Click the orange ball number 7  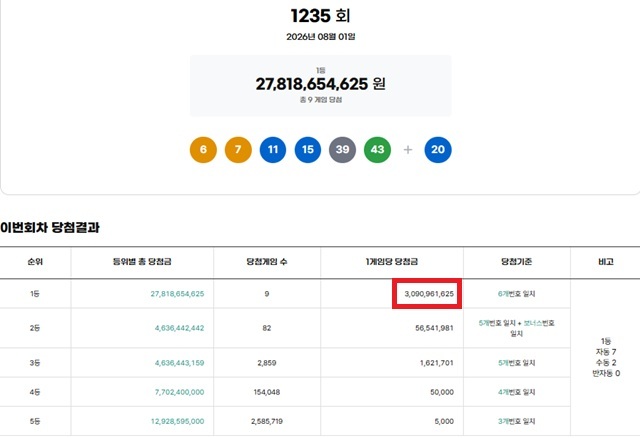(238, 149)
